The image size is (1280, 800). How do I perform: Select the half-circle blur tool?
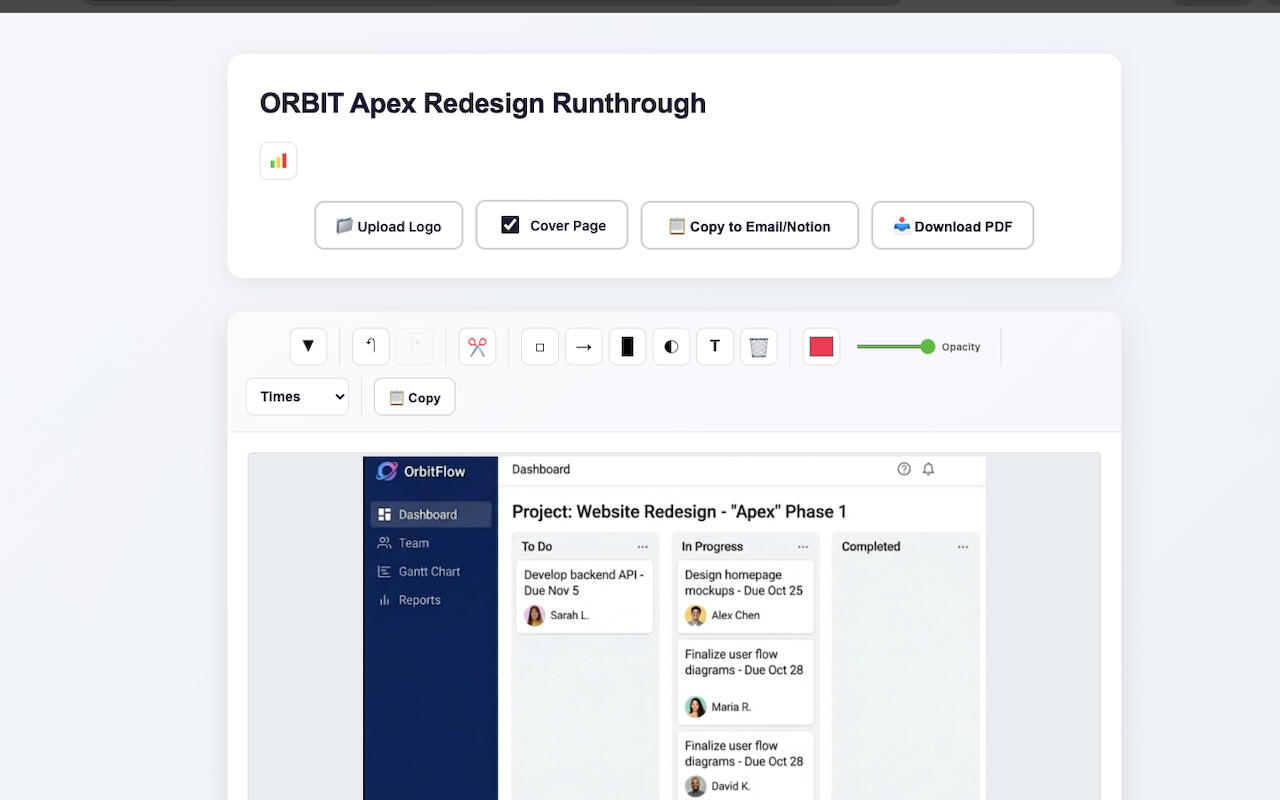click(671, 347)
